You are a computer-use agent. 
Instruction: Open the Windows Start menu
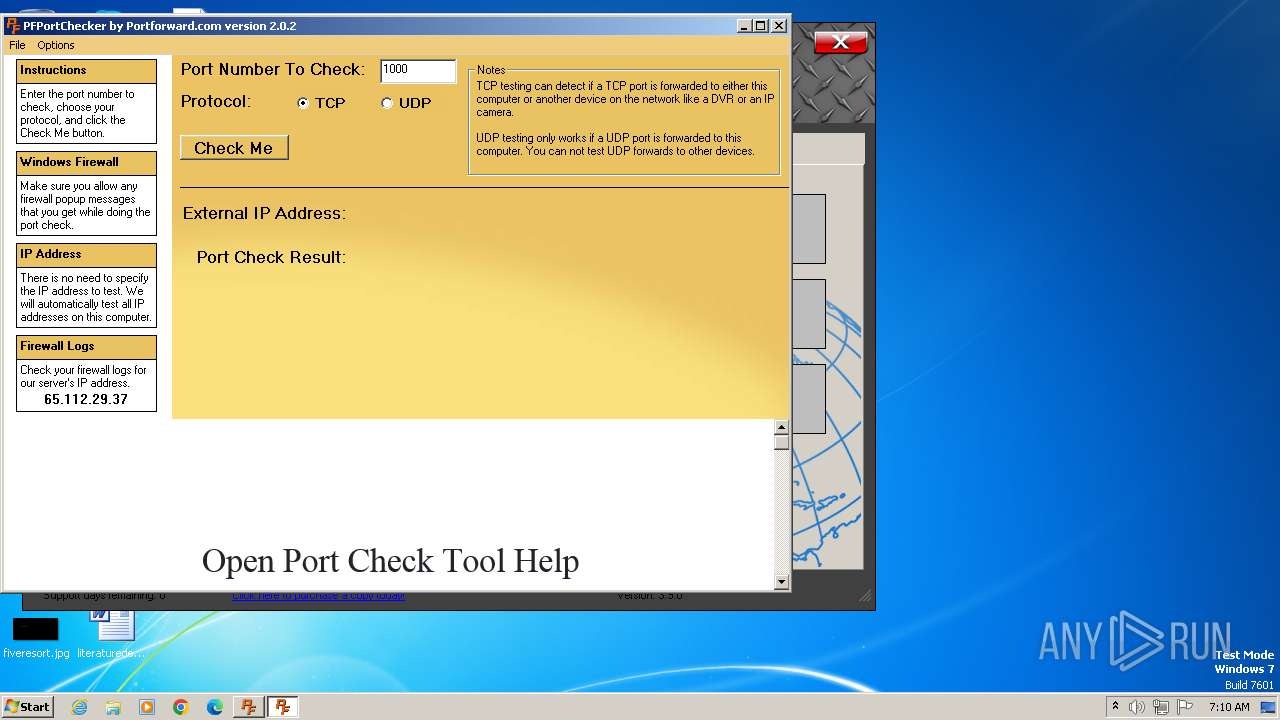(x=28, y=706)
